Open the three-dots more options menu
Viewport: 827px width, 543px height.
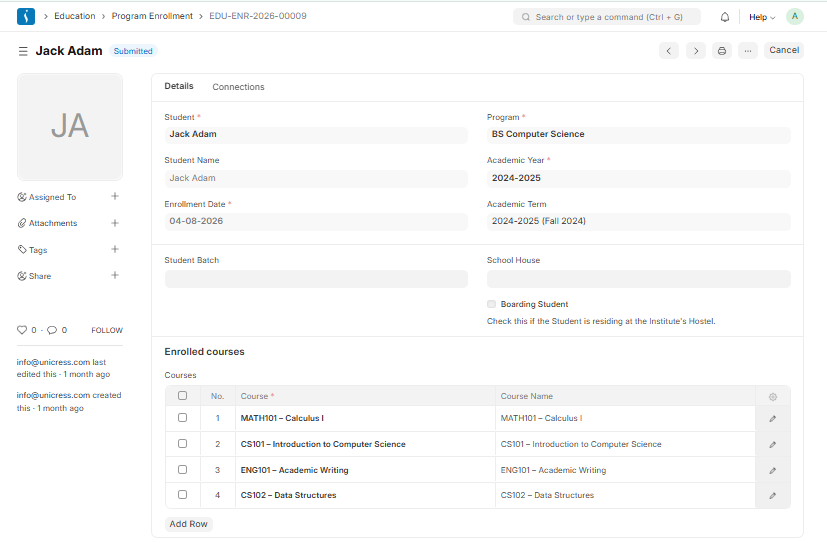[747, 51]
